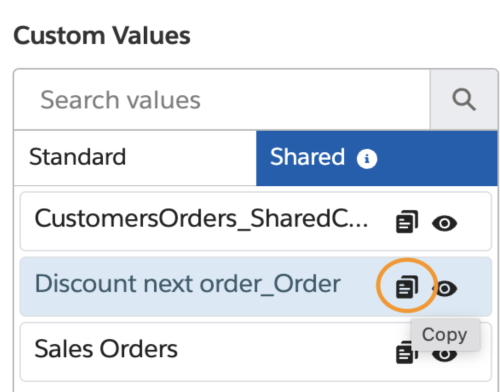Click empty space inside Sales Orders row
500x392 pixels.
coord(283,352)
